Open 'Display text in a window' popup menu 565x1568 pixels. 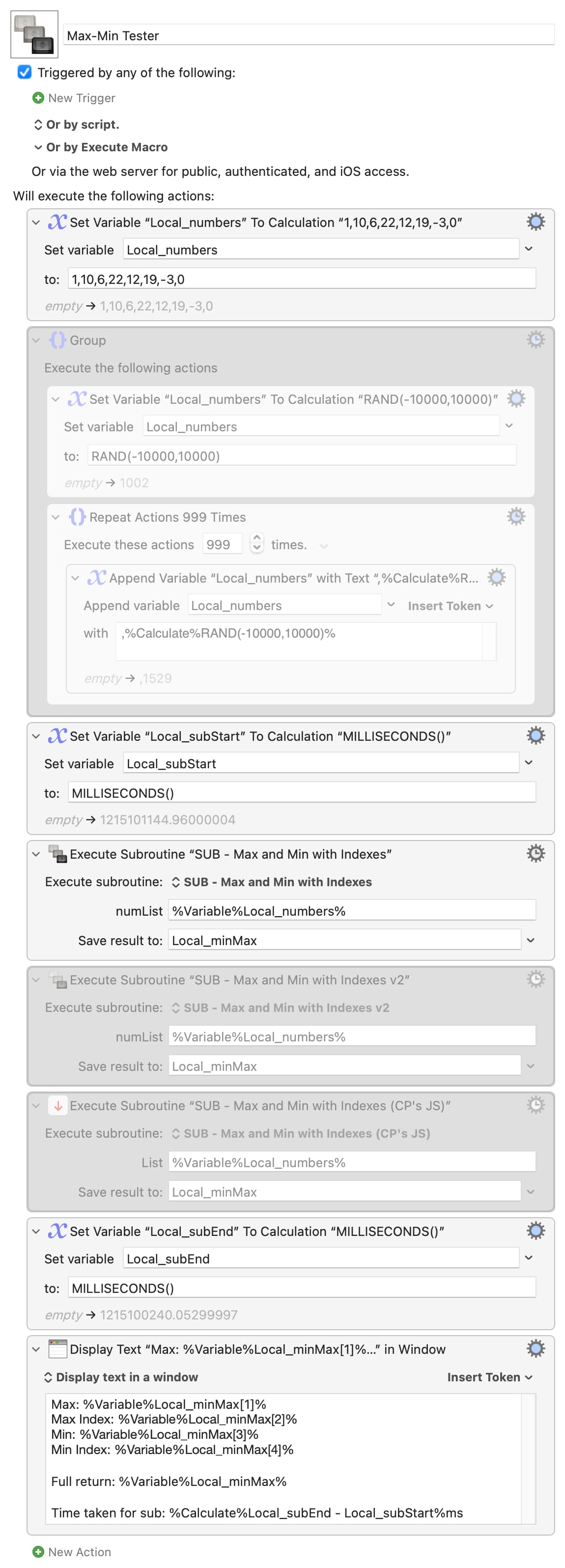pos(120,1377)
